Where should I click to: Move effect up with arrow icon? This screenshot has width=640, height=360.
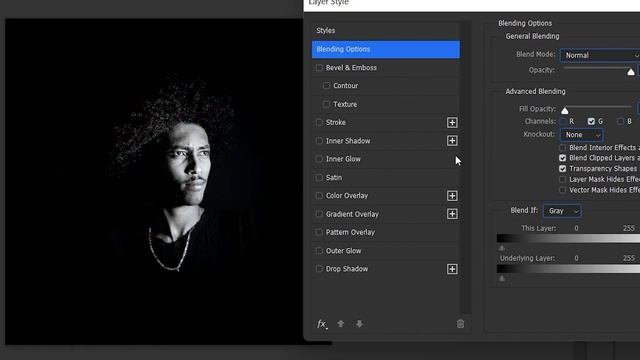coord(340,324)
